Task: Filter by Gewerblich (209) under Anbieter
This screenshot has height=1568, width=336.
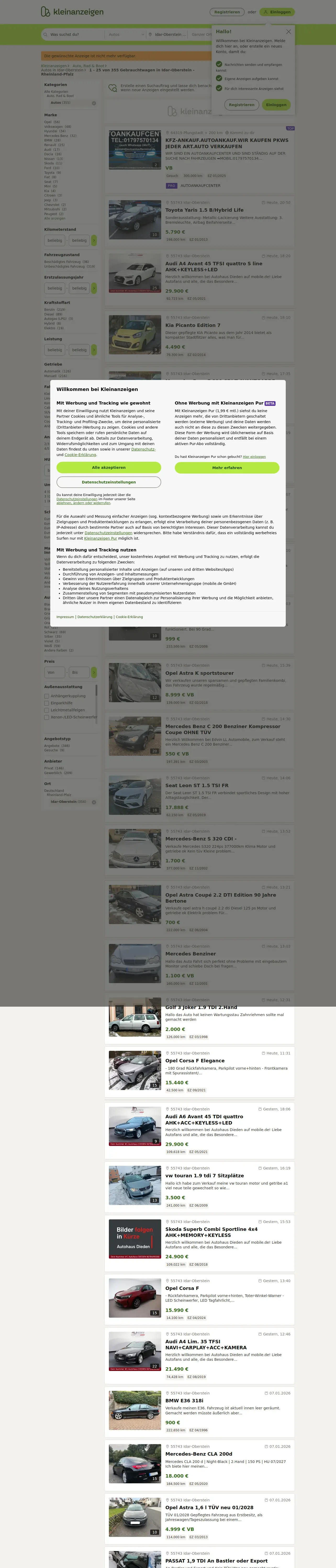Action: (x=58, y=773)
